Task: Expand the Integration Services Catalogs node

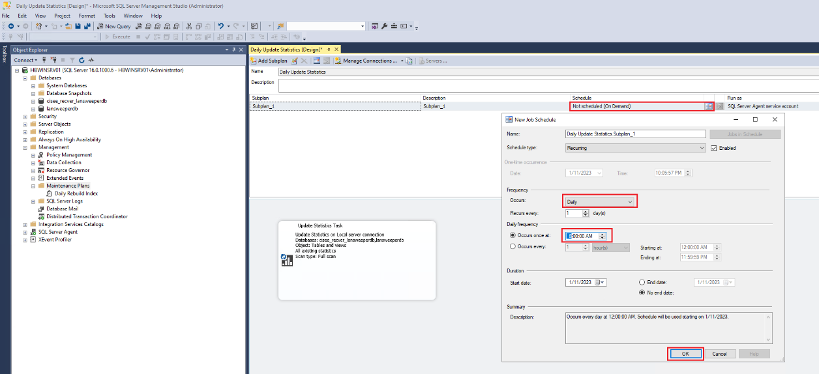Action: click(25, 224)
